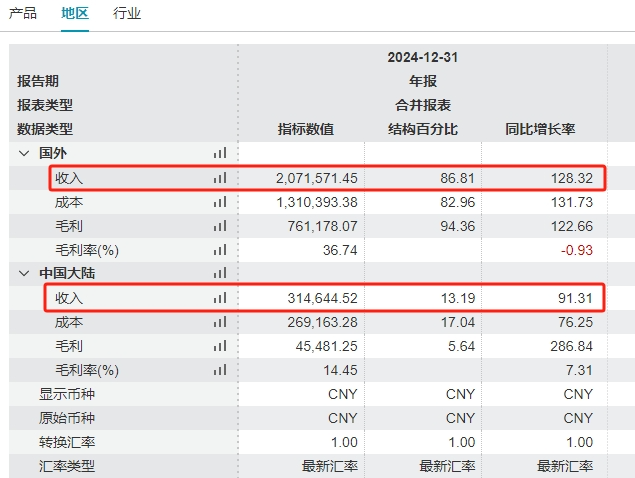
Task: Open chart icon for 中国大陆 row
Action: [x=220, y=273]
